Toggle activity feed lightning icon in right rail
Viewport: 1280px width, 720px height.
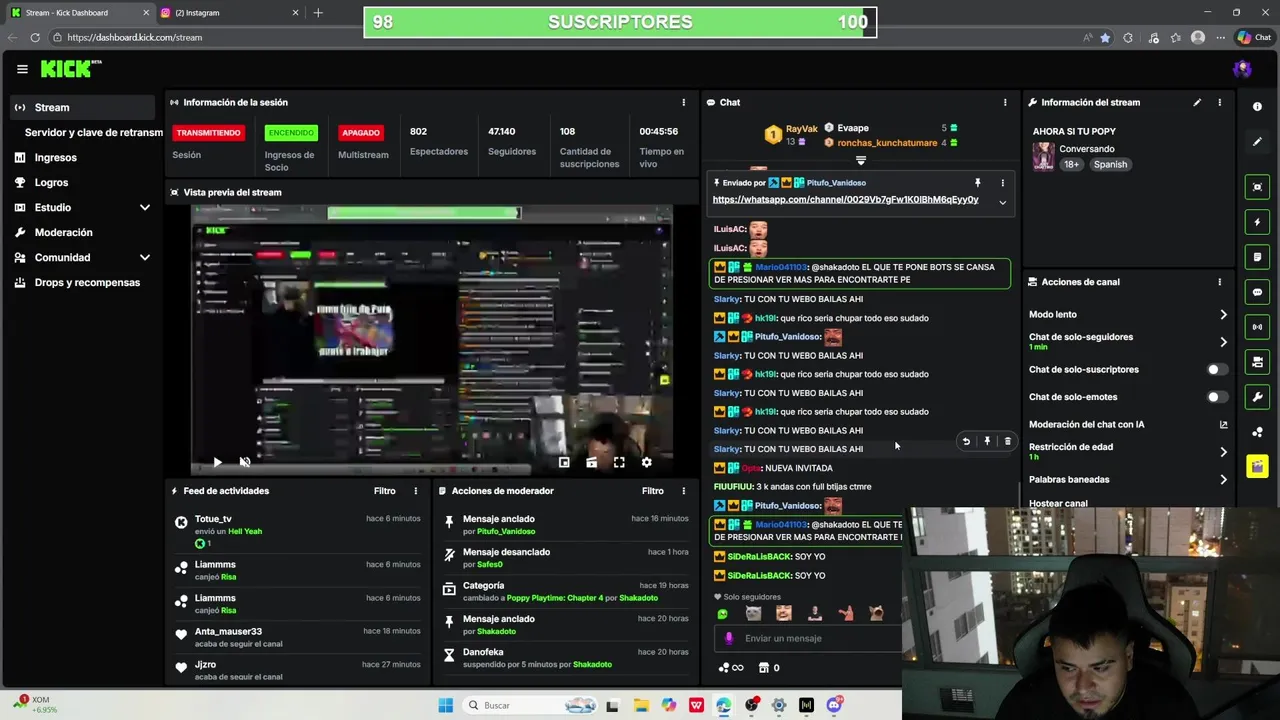point(1257,222)
